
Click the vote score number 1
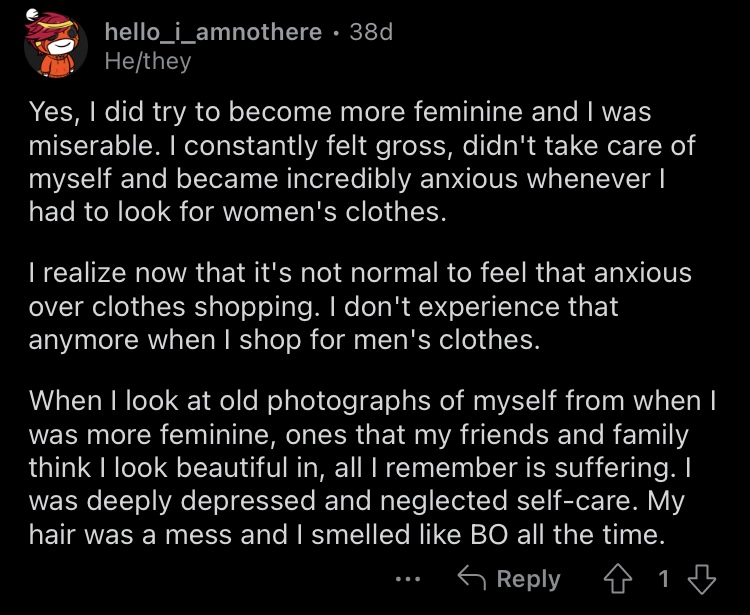click(663, 579)
